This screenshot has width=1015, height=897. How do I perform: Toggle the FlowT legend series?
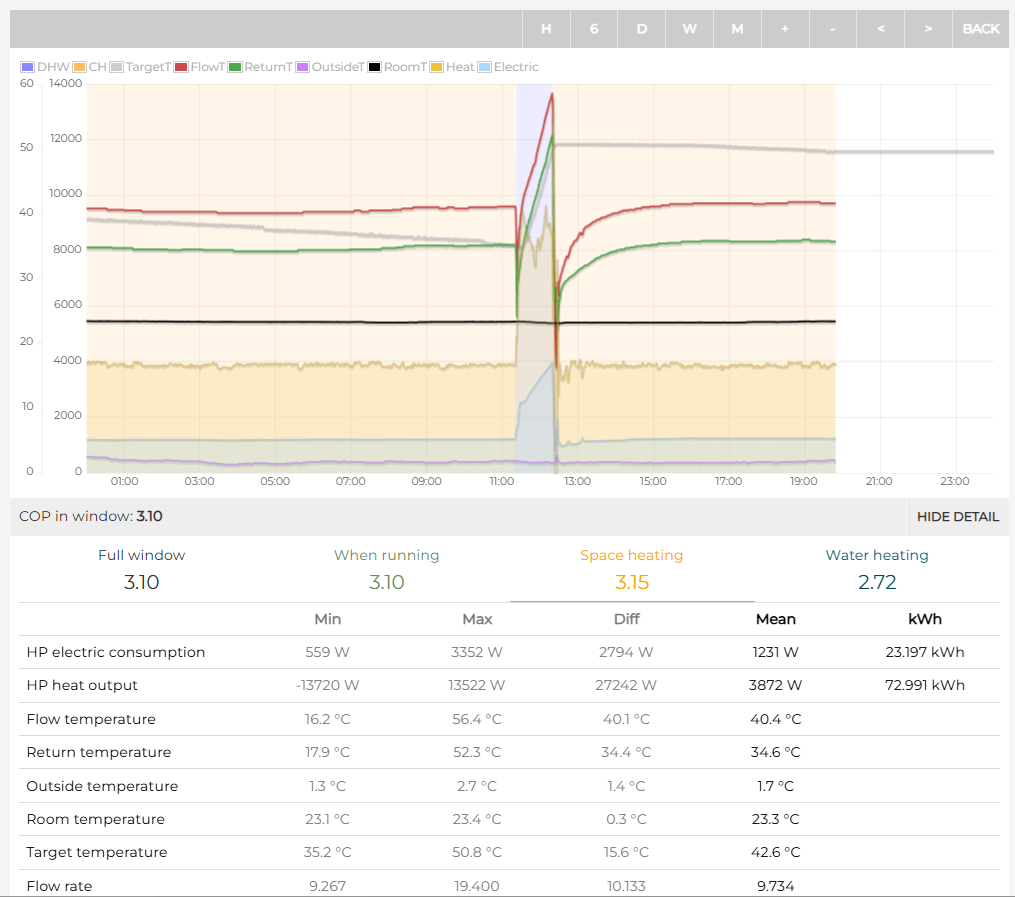pyautogui.click(x=198, y=67)
